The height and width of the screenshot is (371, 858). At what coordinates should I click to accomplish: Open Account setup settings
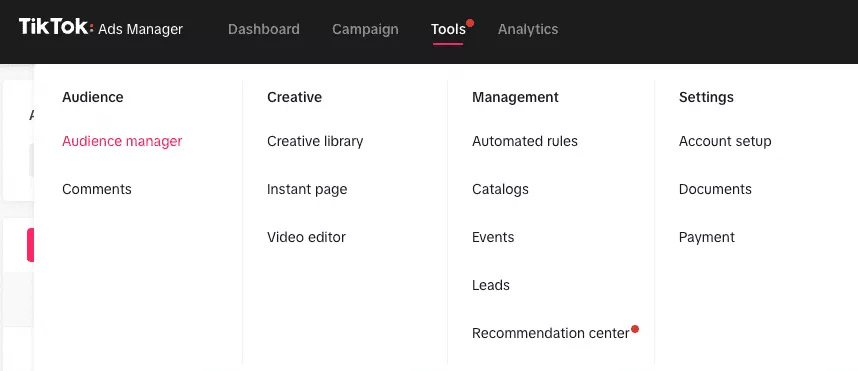pyautogui.click(x=725, y=141)
